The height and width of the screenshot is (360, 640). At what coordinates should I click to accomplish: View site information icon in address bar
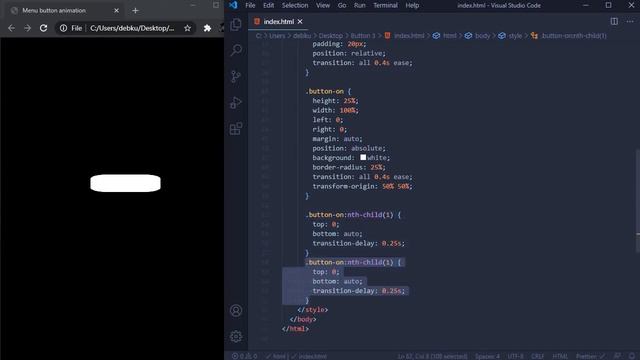[x=63, y=28]
